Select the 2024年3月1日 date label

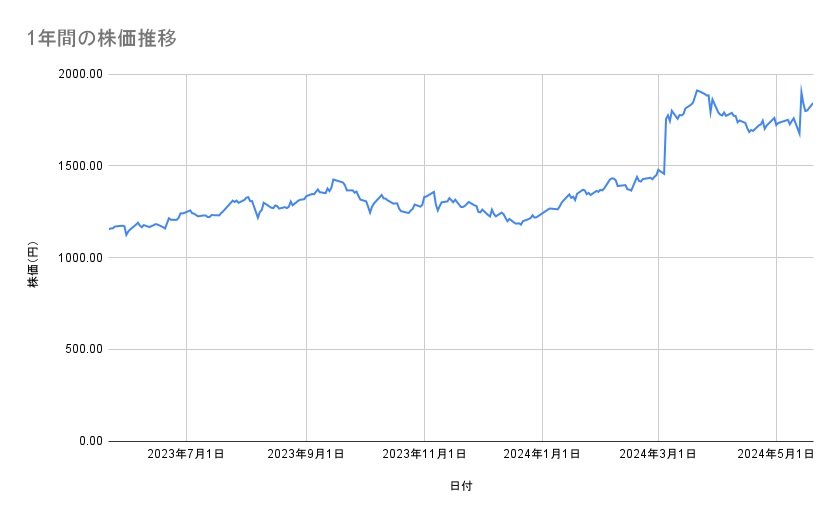click(658, 455)
